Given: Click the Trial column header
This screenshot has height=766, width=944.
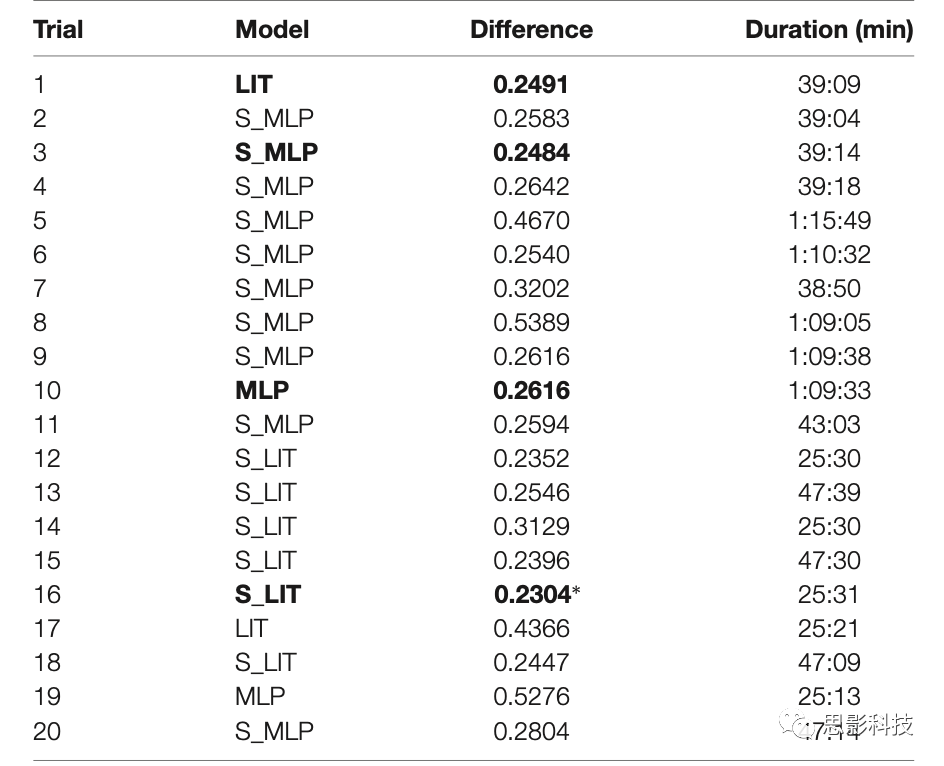Looking at the screenshot, I should (59, 29).
